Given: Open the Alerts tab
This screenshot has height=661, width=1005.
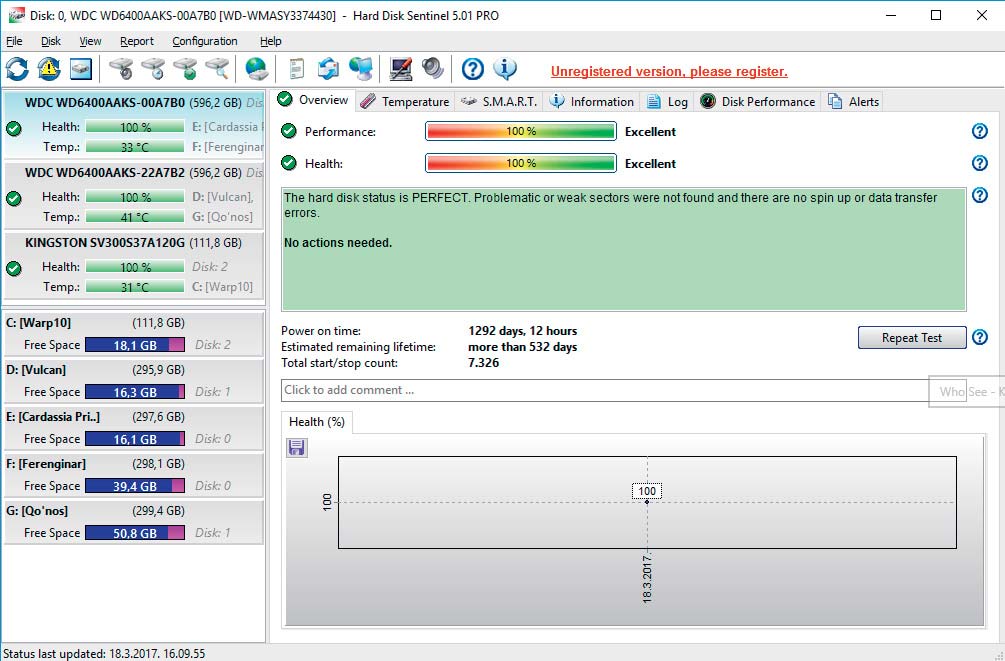Looking at the screenshot, I should pos(853,102).
